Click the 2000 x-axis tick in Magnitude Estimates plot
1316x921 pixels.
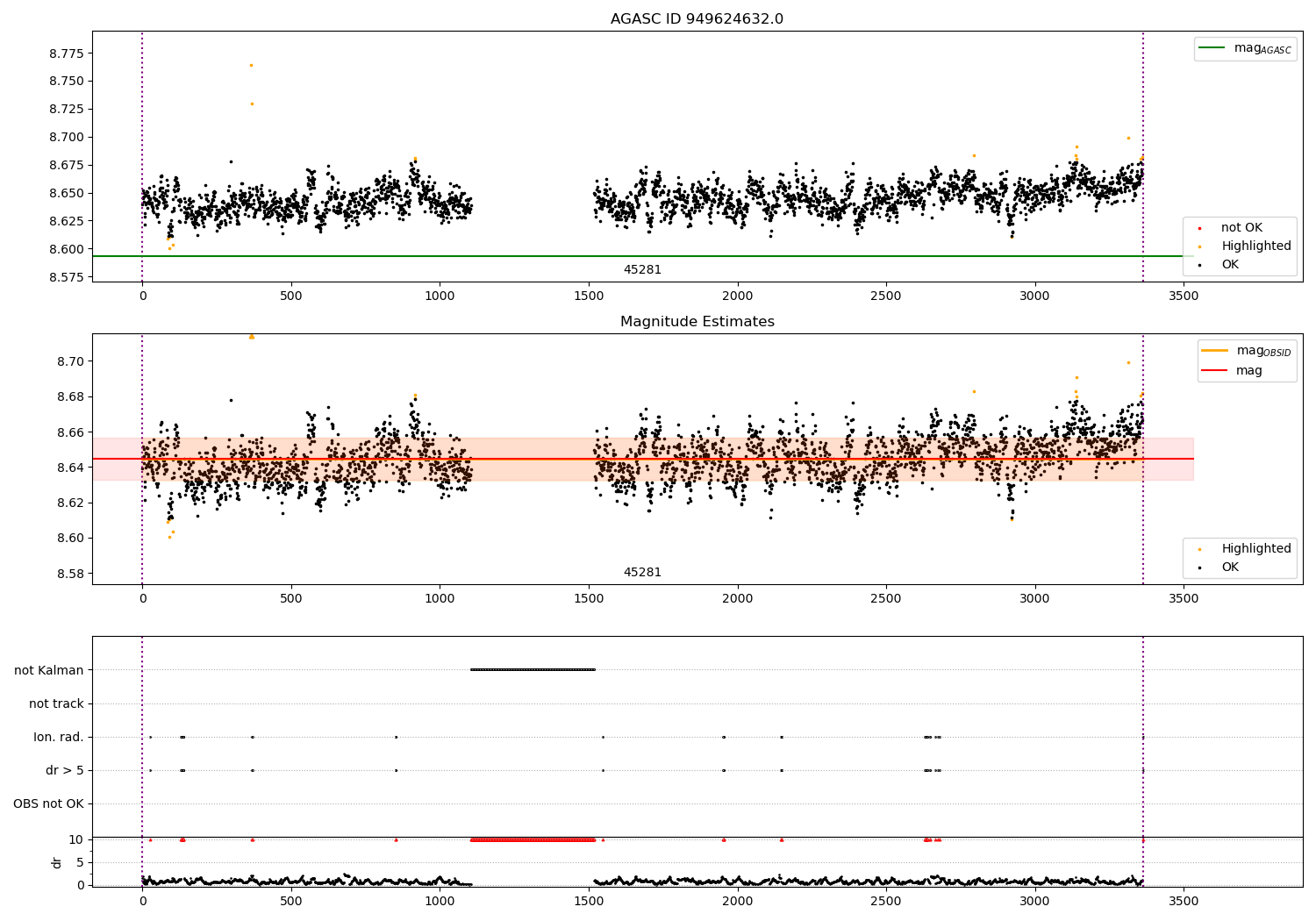(x=737, y=599)
